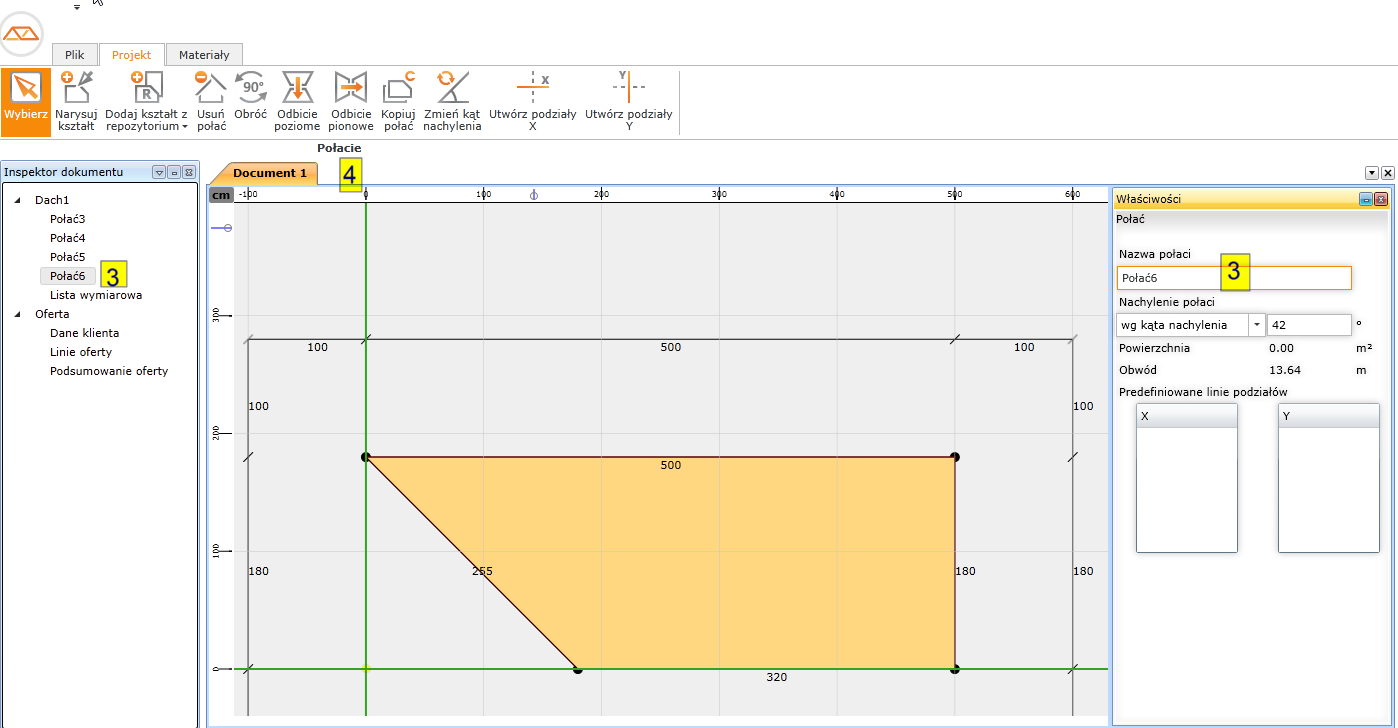This screenshot has height=728, width=1398.
Task: Open the Materiały ribbon tab
Action: pos(204,55)
